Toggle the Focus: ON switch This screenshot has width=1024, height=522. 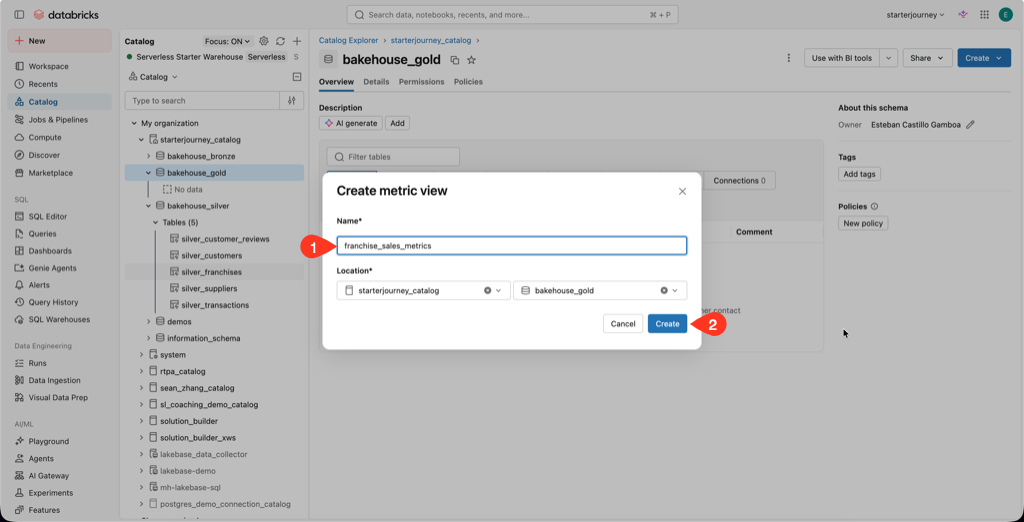[227, 41]
